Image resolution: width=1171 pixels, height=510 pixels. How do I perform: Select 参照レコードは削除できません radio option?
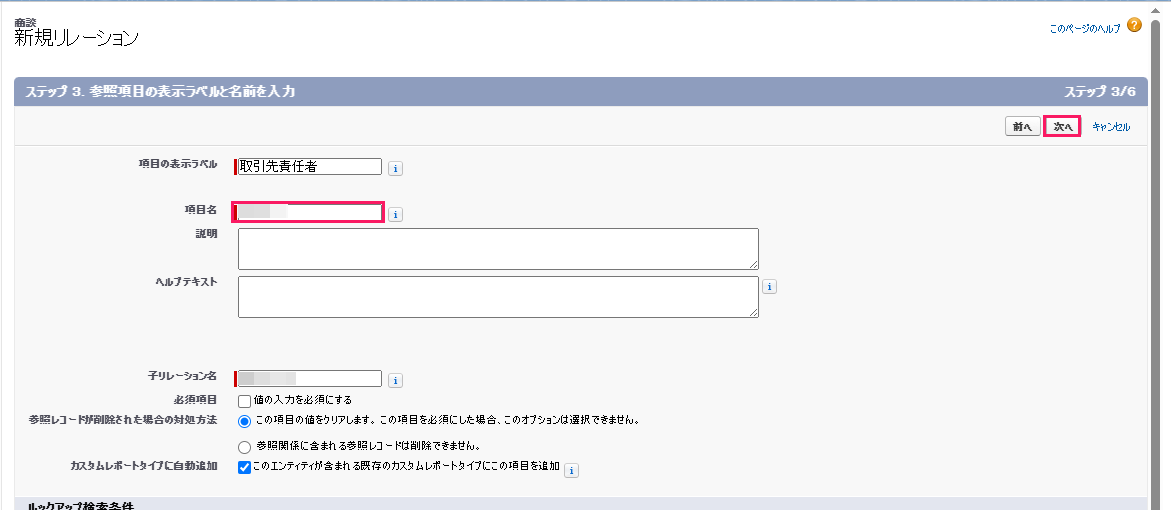245,447
